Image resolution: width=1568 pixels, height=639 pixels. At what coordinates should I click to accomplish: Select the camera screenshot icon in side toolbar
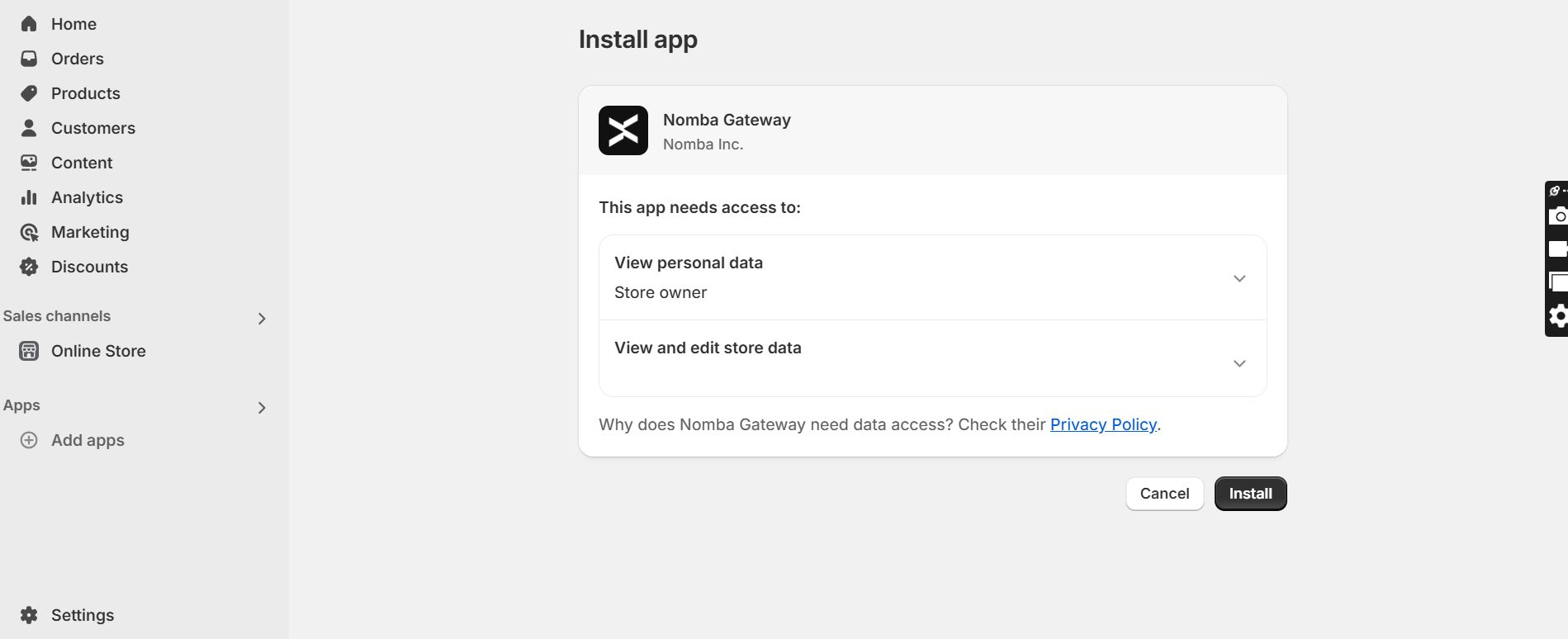click(x=1558, y=216)
